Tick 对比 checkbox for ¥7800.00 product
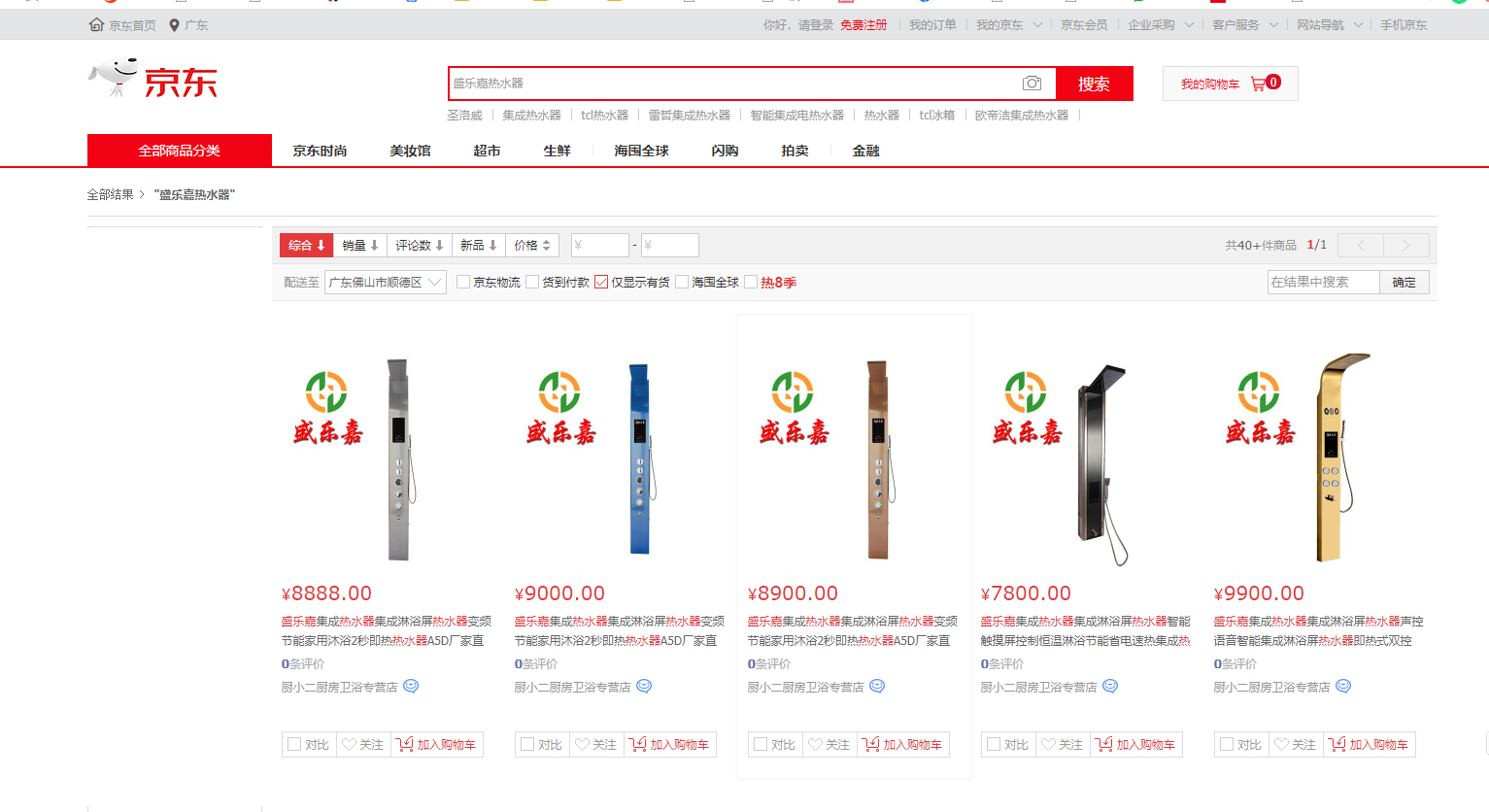The image size is (1489, 812). [994, 745]
